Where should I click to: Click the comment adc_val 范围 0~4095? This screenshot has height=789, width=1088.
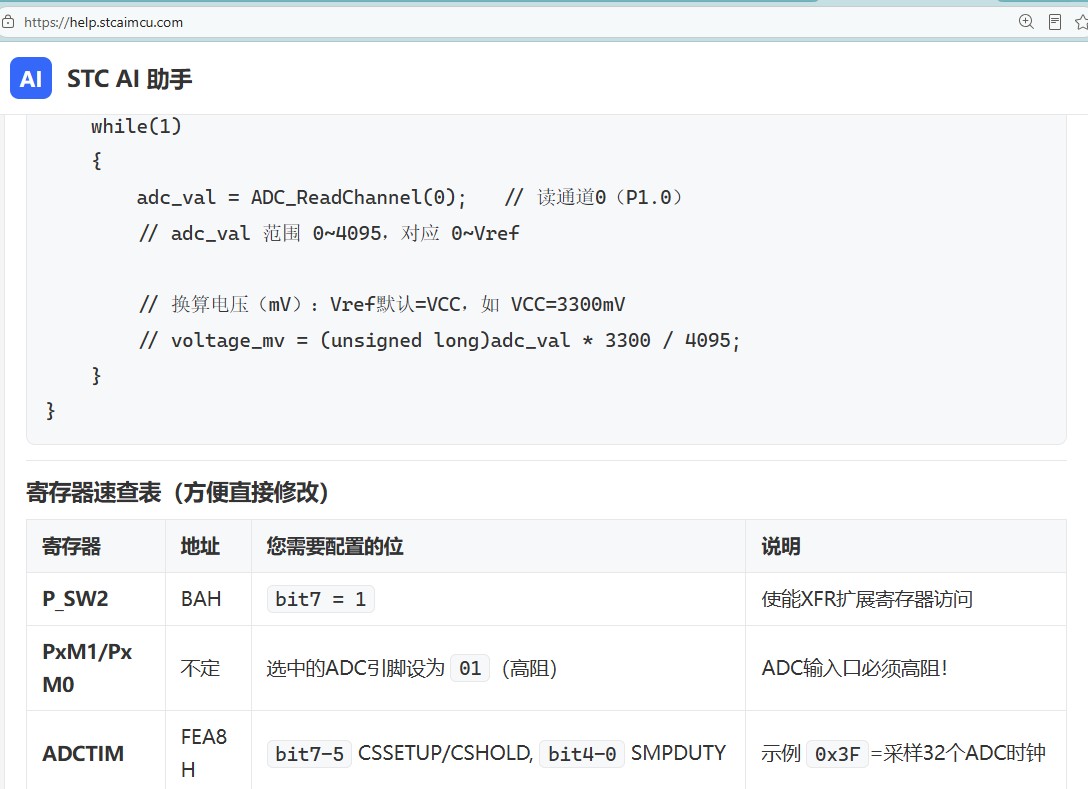[329, 233]
